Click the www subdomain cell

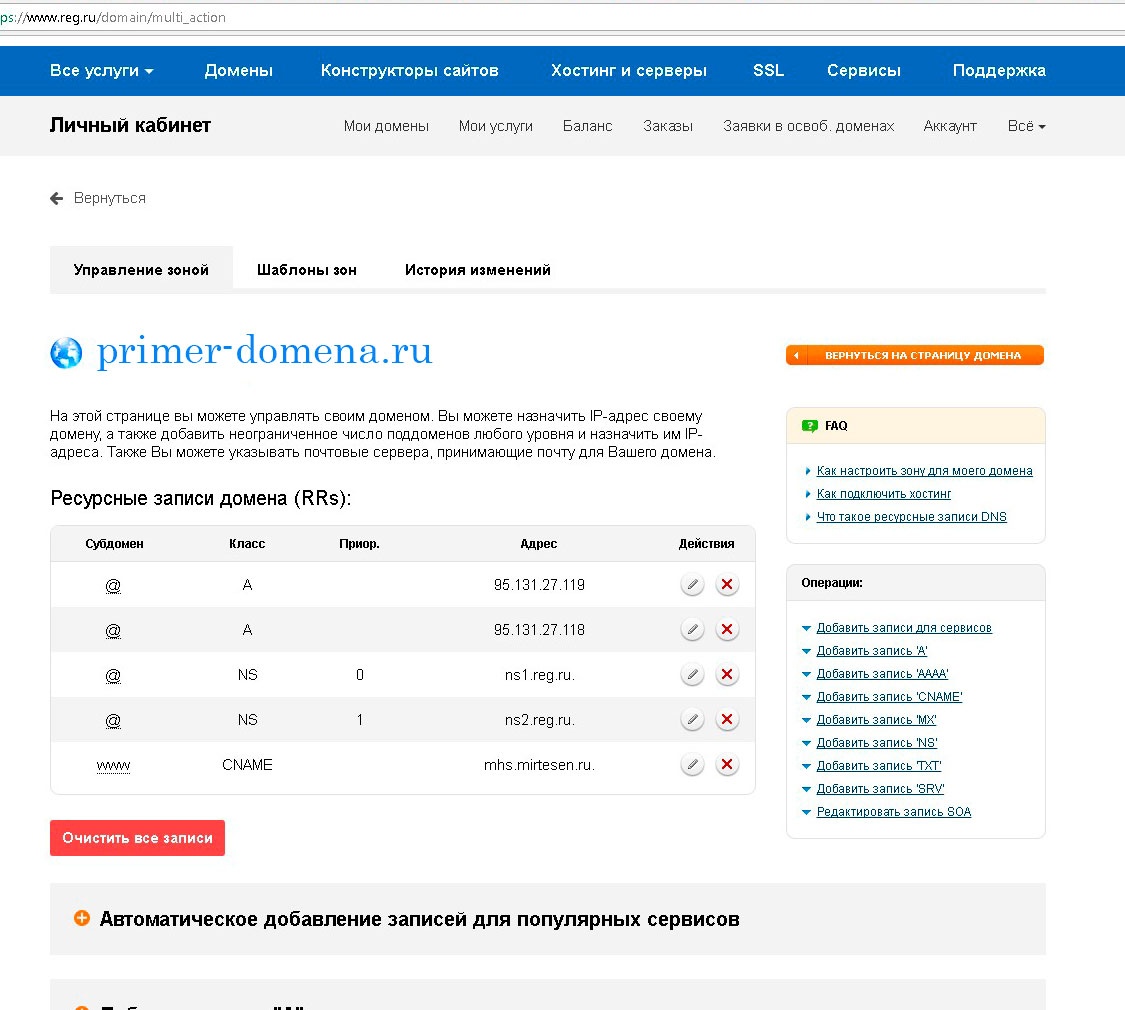coord(113,765)
